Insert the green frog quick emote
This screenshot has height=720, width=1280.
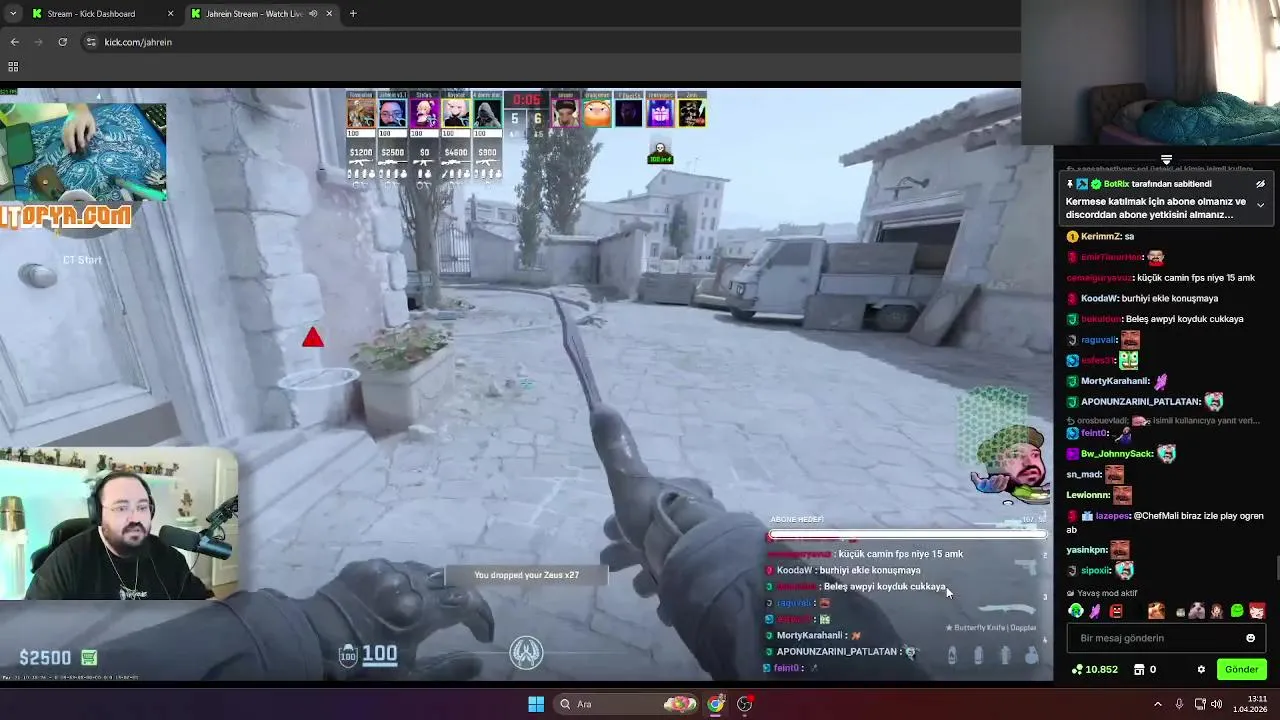[x=1237, y=611]
